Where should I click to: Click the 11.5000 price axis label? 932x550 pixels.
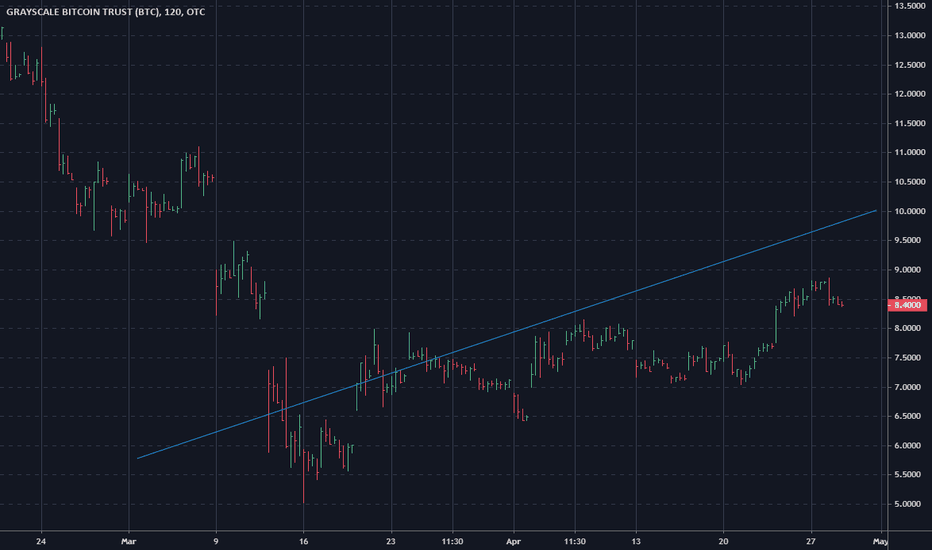[910, 123]
